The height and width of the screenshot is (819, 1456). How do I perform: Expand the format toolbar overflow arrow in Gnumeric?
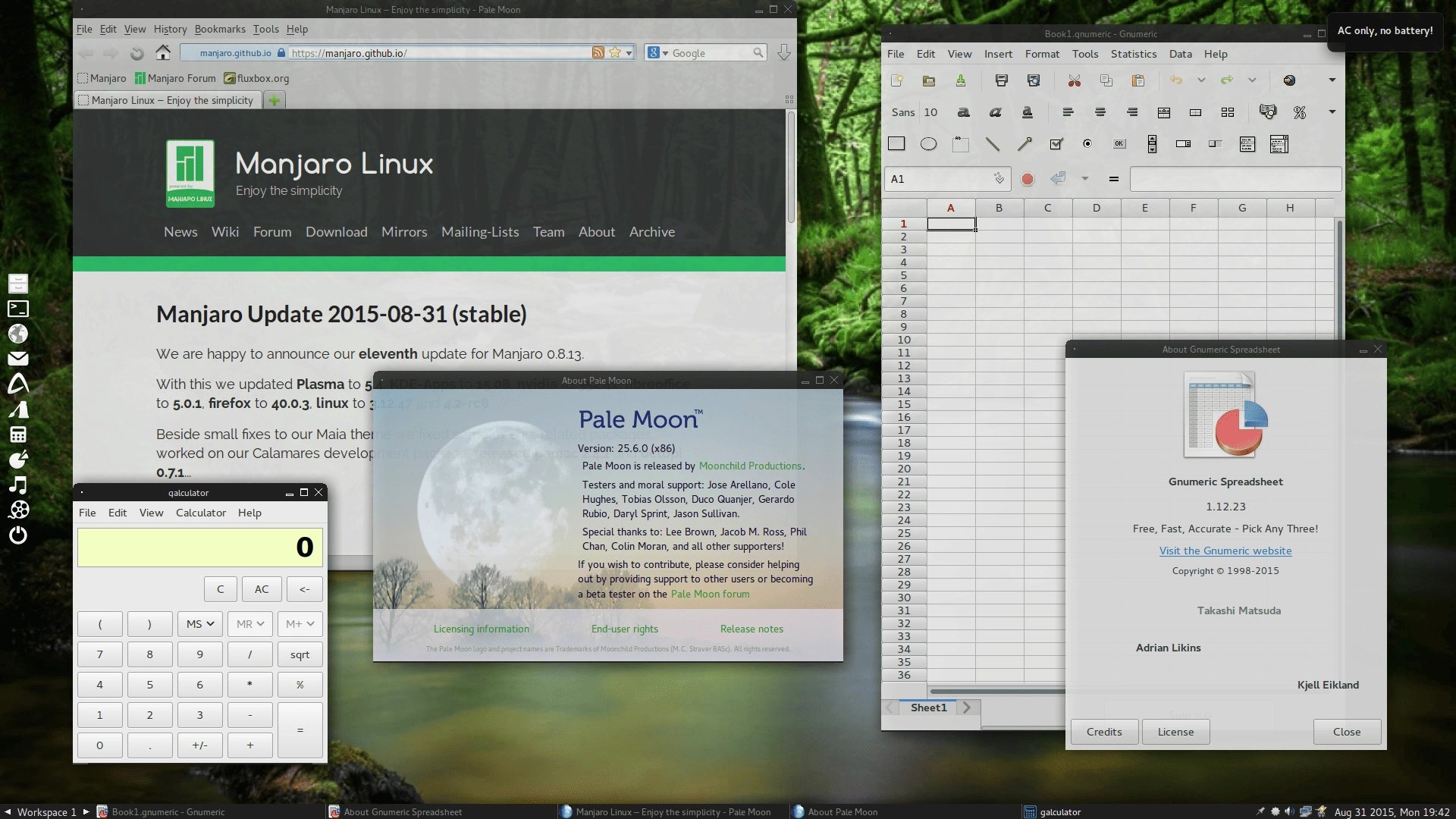point(1332,112)
